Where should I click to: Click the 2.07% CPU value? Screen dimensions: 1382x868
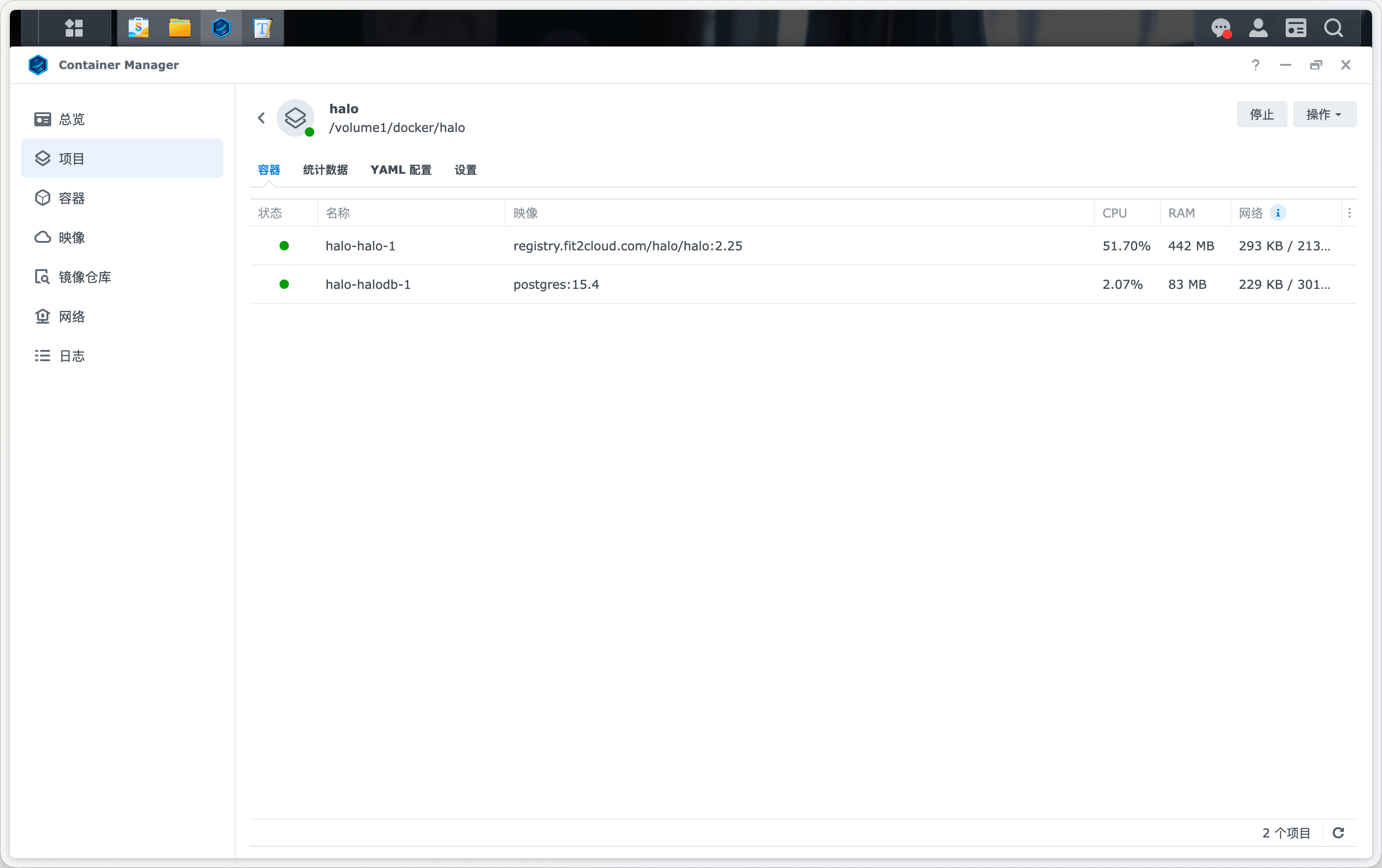point(1122,284)
